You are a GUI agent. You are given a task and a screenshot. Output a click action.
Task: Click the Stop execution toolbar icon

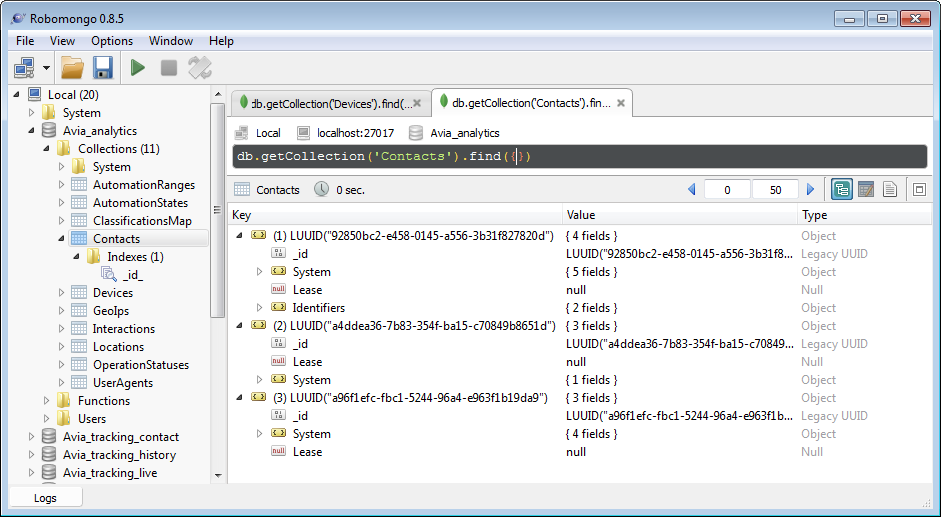click(x=169, y=68)
